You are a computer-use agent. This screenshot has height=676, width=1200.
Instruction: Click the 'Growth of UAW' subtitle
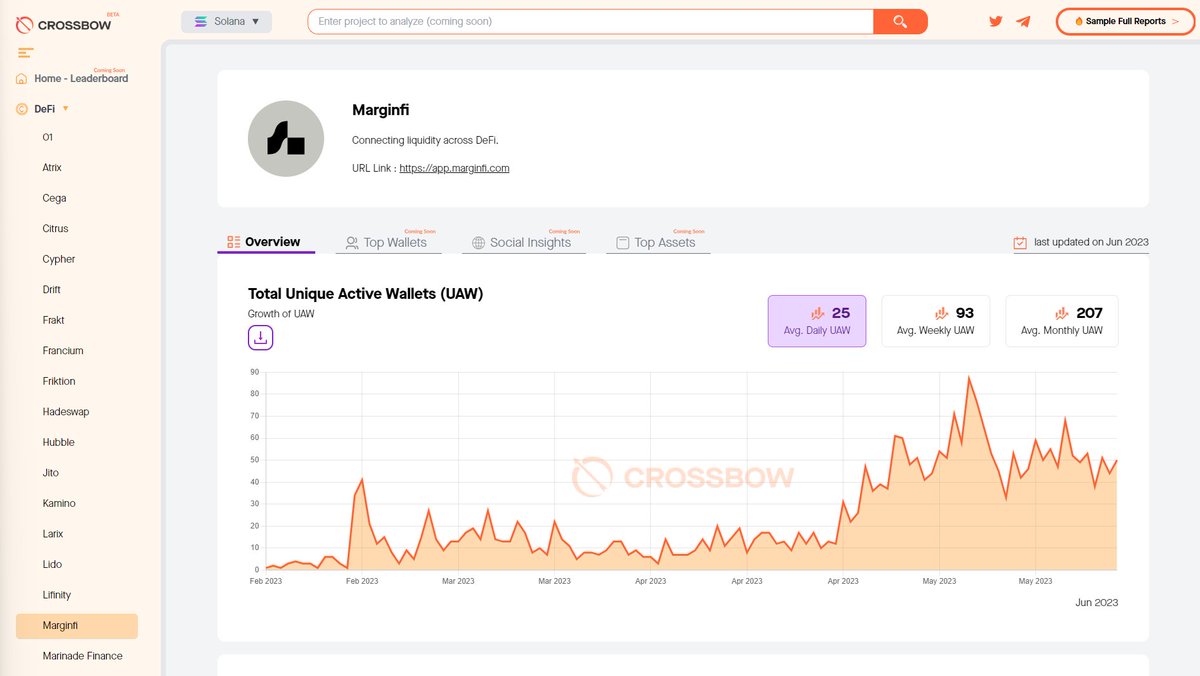pos(281,314)
